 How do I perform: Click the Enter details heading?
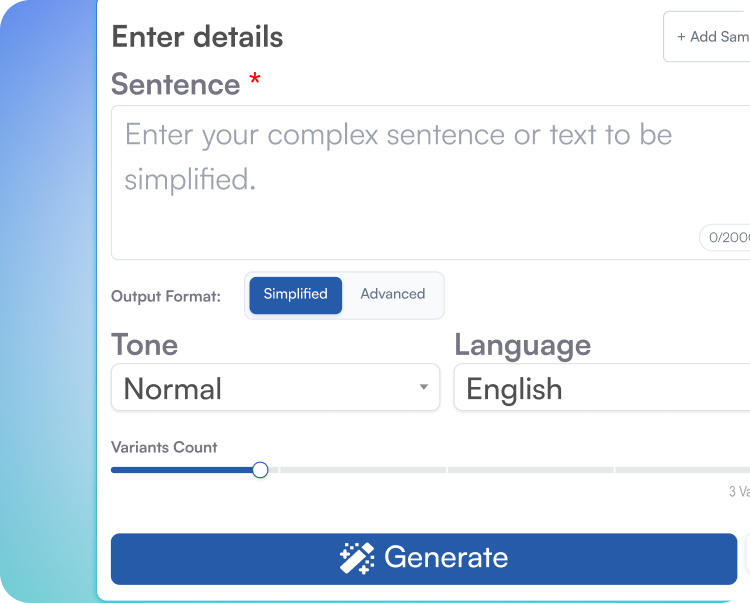[197, 37]
